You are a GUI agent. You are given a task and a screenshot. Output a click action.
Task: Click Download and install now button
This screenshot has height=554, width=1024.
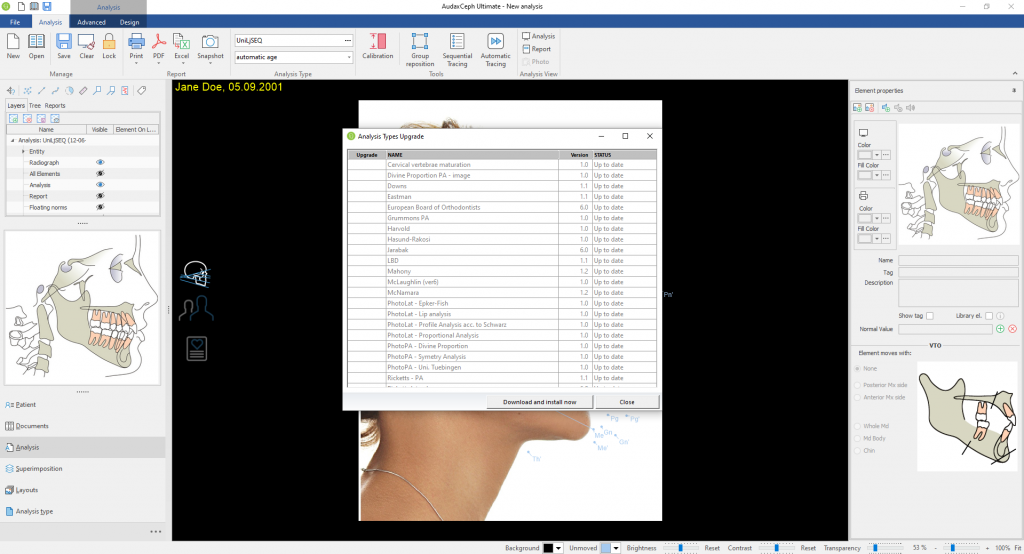pyautogui.click(x=539, y=401)
